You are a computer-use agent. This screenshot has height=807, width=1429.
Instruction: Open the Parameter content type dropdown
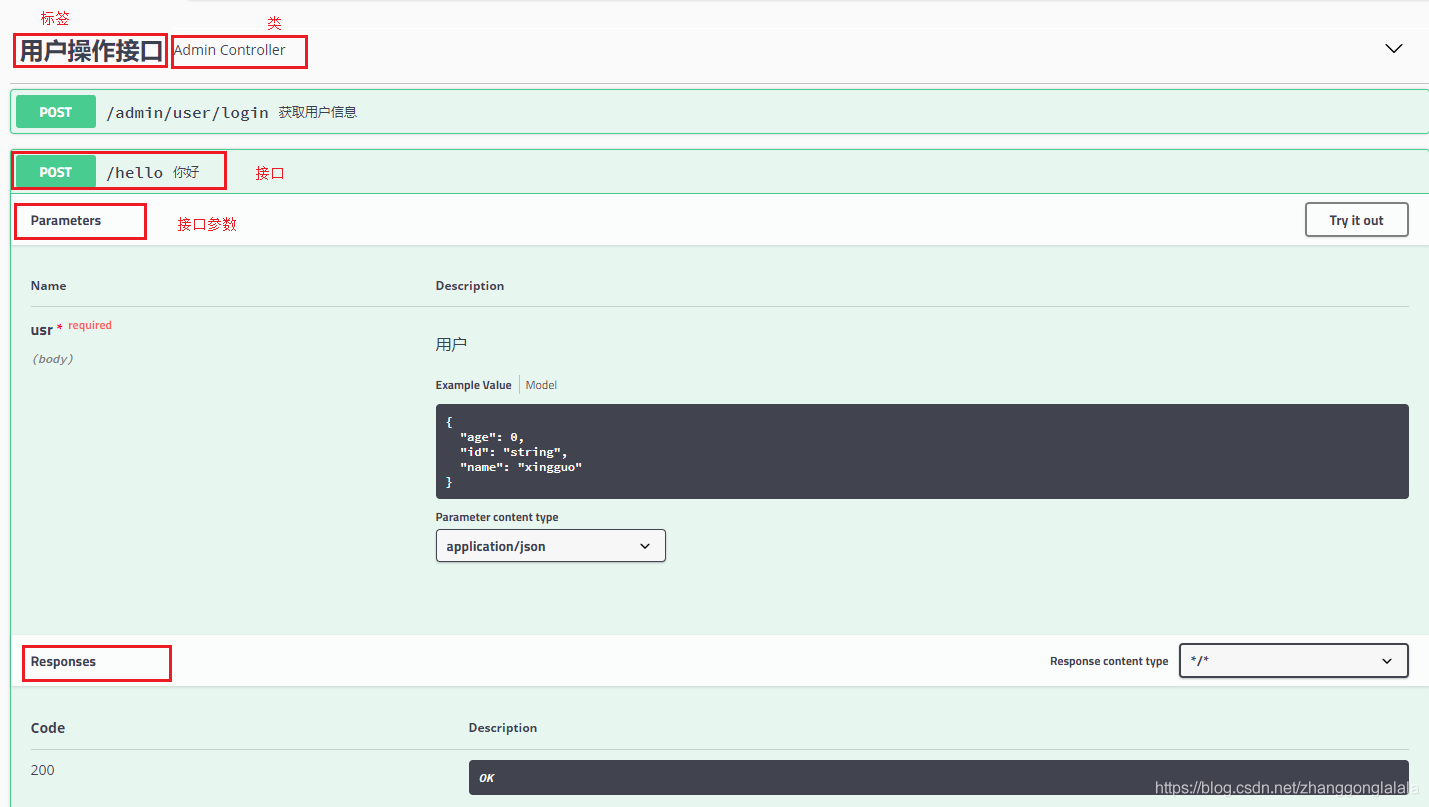(x=550, y=546)
